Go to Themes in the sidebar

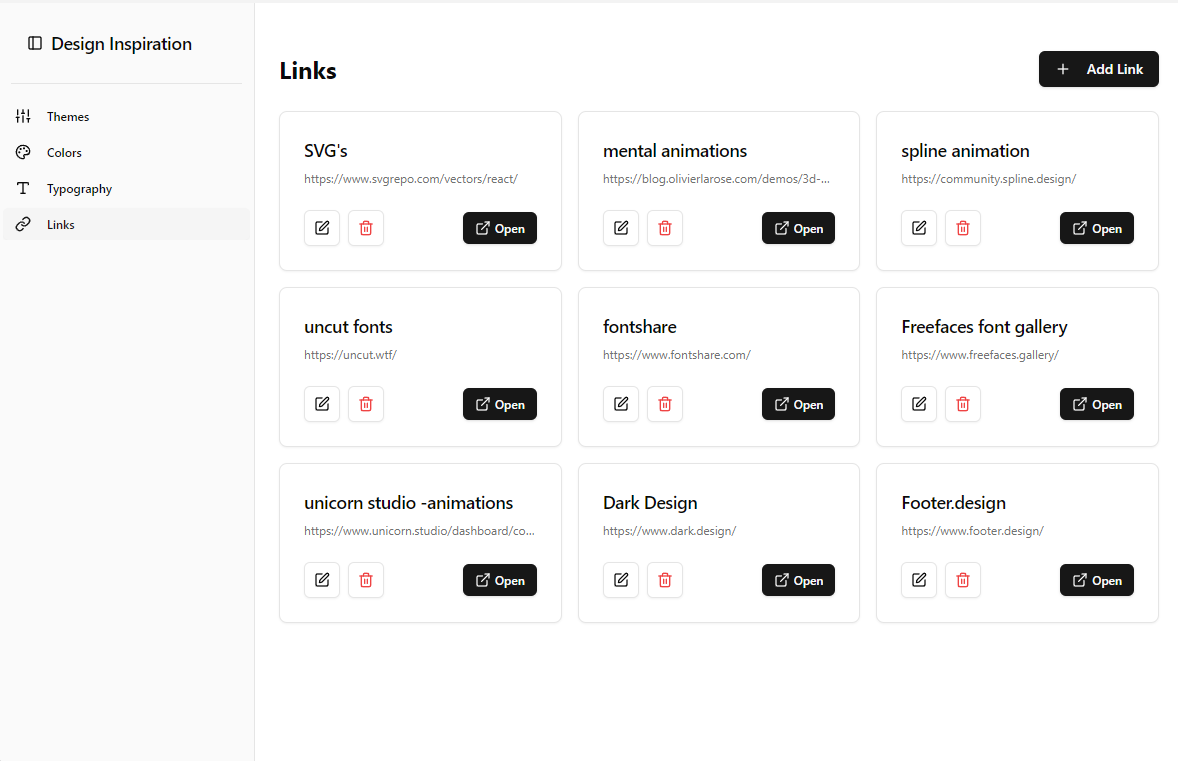click(126, 116)
